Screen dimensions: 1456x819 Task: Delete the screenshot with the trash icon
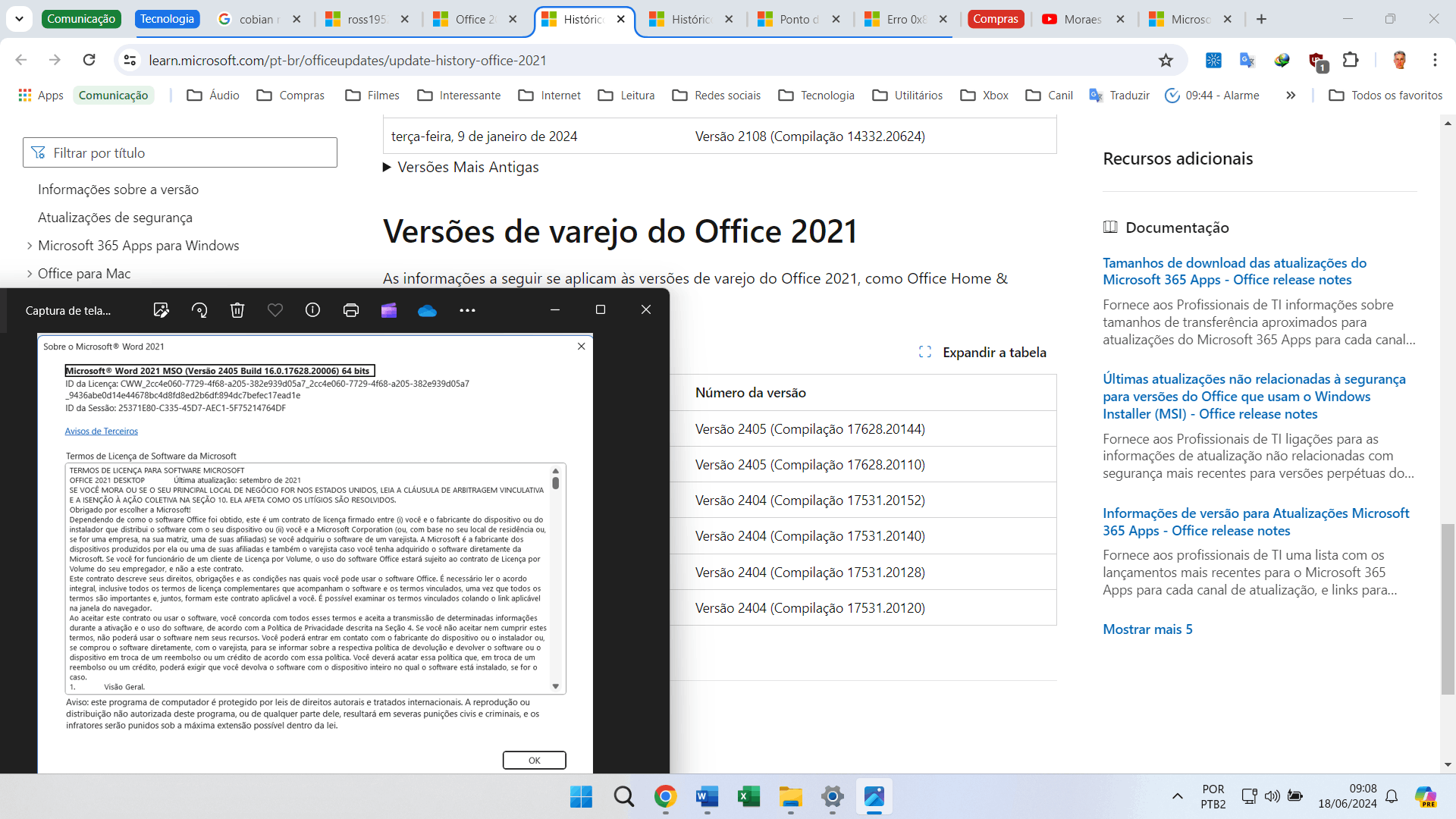tap(237, 310)
